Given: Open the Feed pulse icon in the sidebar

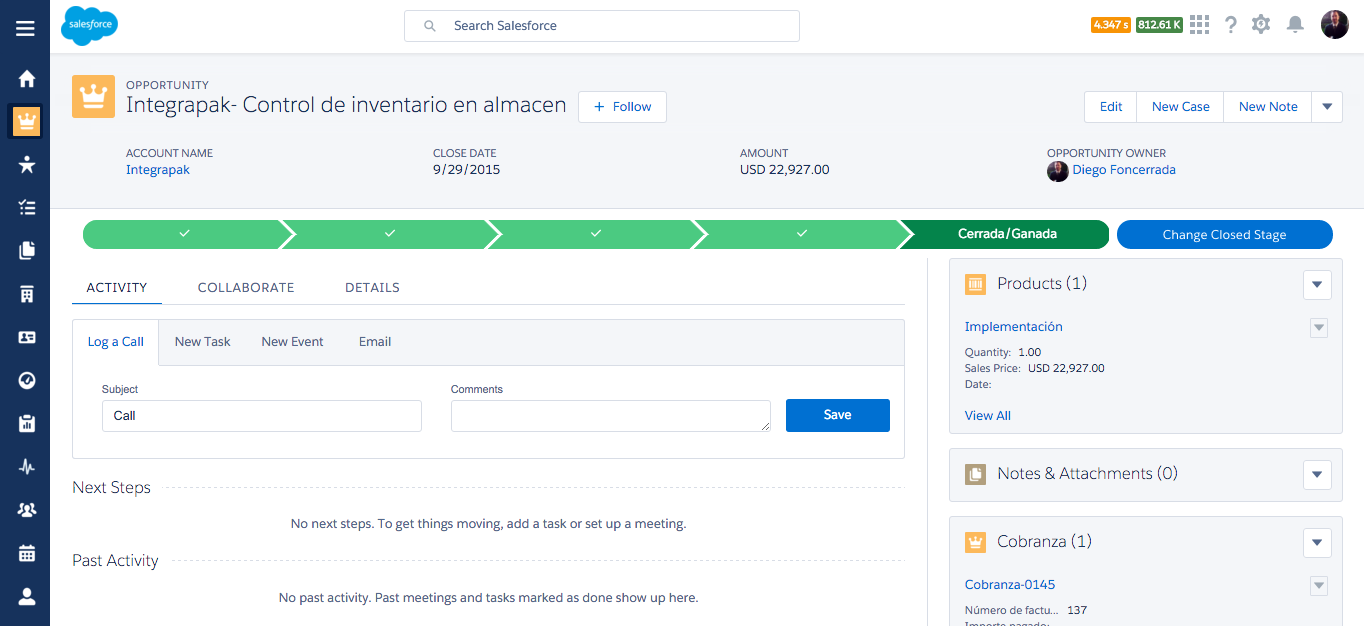Looking at the screenshot, I should 27,466.
